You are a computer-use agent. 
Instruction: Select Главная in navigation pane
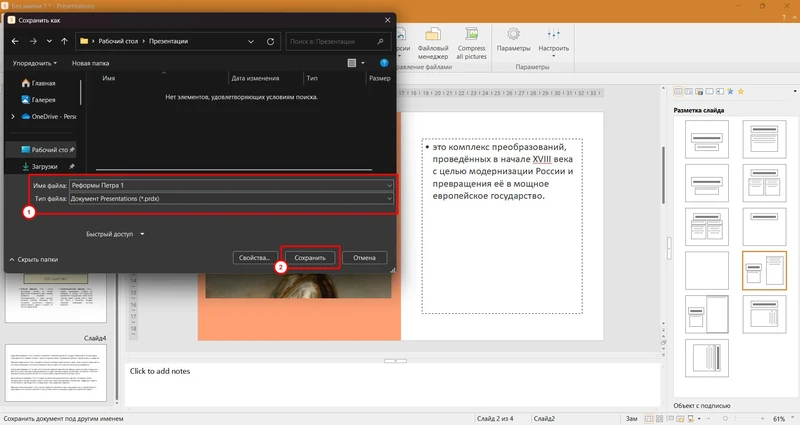[x=39, y=83]
